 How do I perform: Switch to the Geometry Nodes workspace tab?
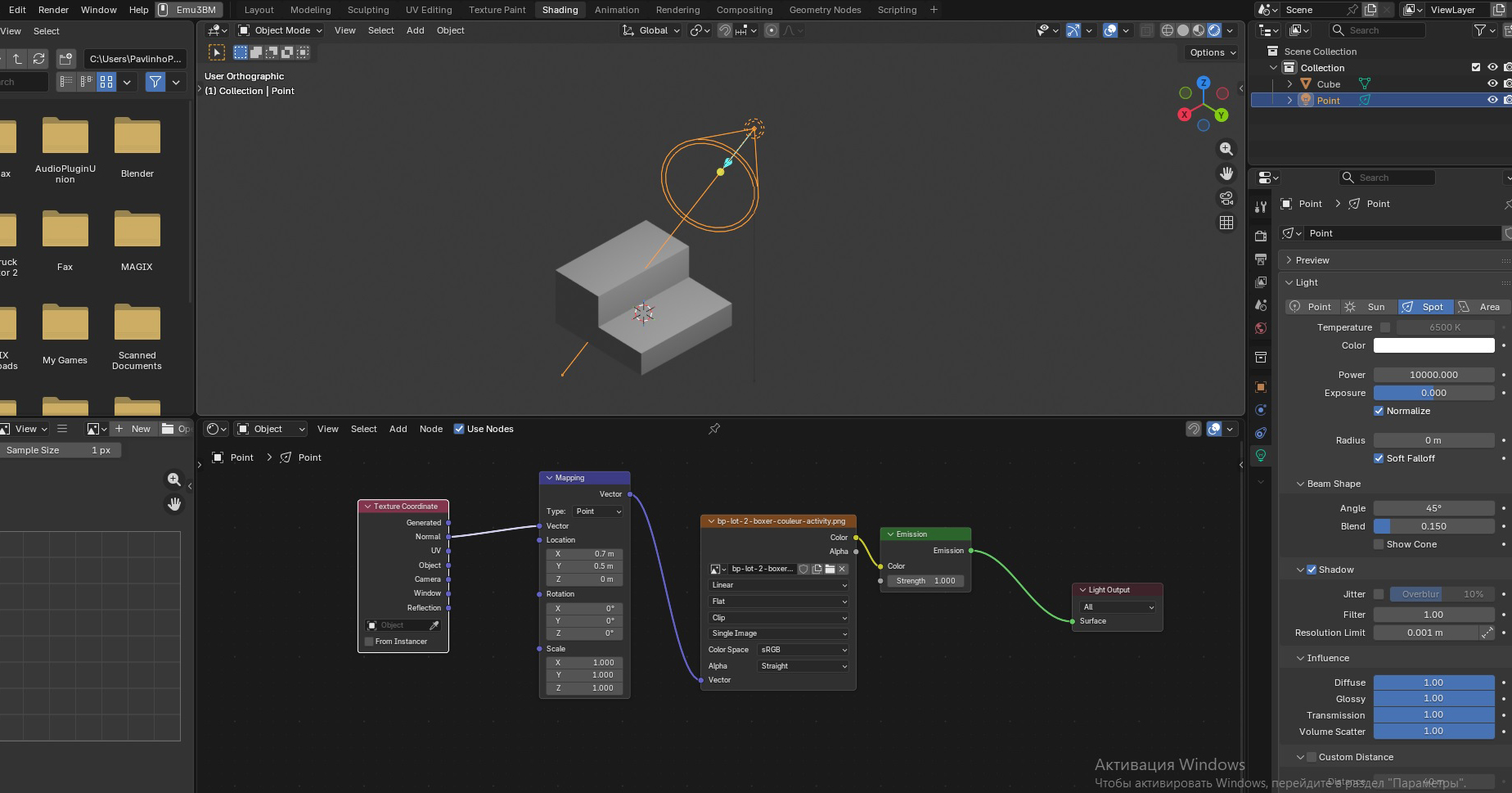tap(825, 10)
